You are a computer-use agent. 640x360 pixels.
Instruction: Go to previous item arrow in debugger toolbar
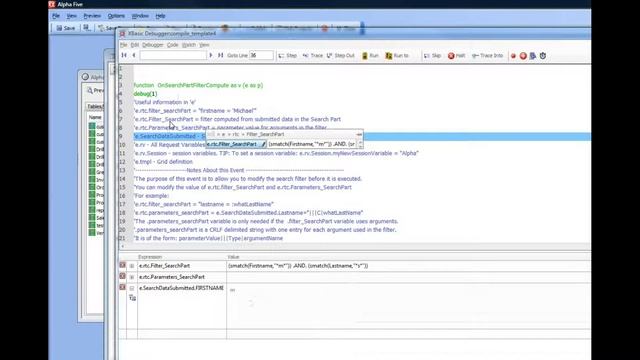(x=134, y=56)
